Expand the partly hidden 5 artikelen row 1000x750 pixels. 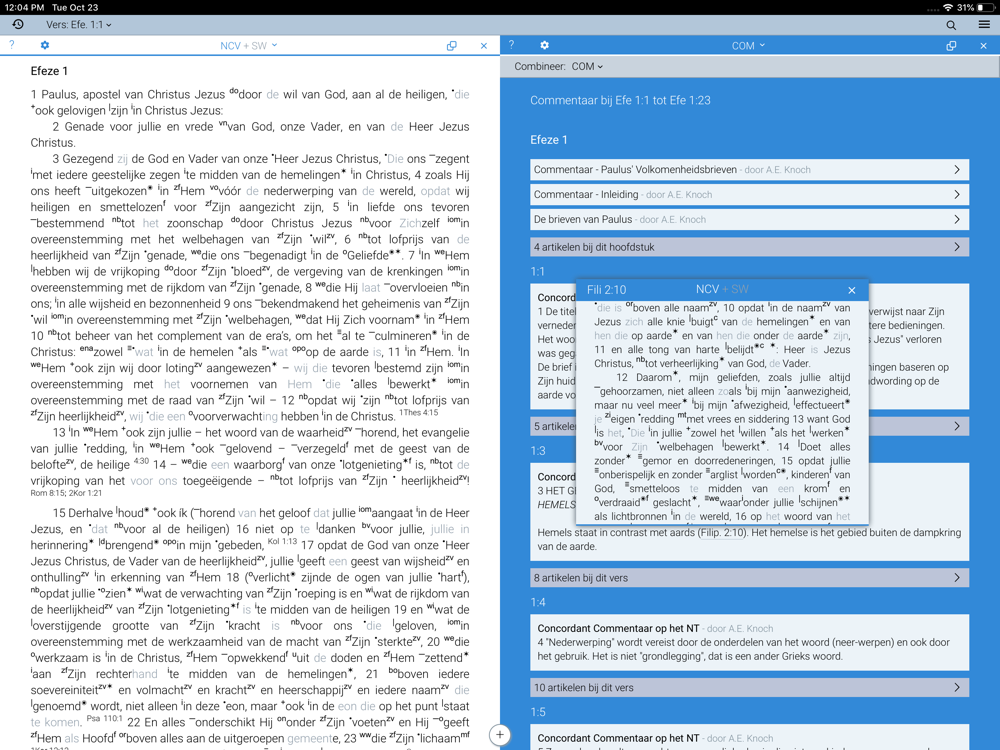(x=749, y=426)
